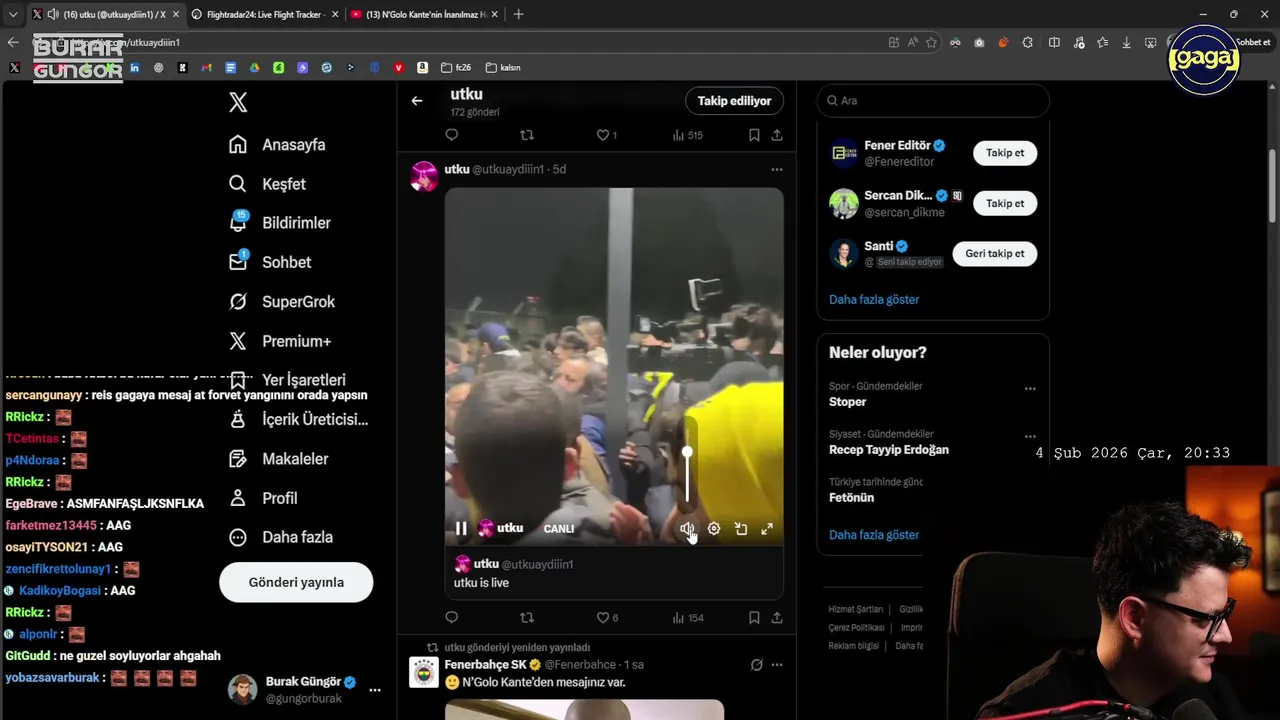1280x720 pixels.
Task: Open the Stoper trending topic
Action: 847,402
